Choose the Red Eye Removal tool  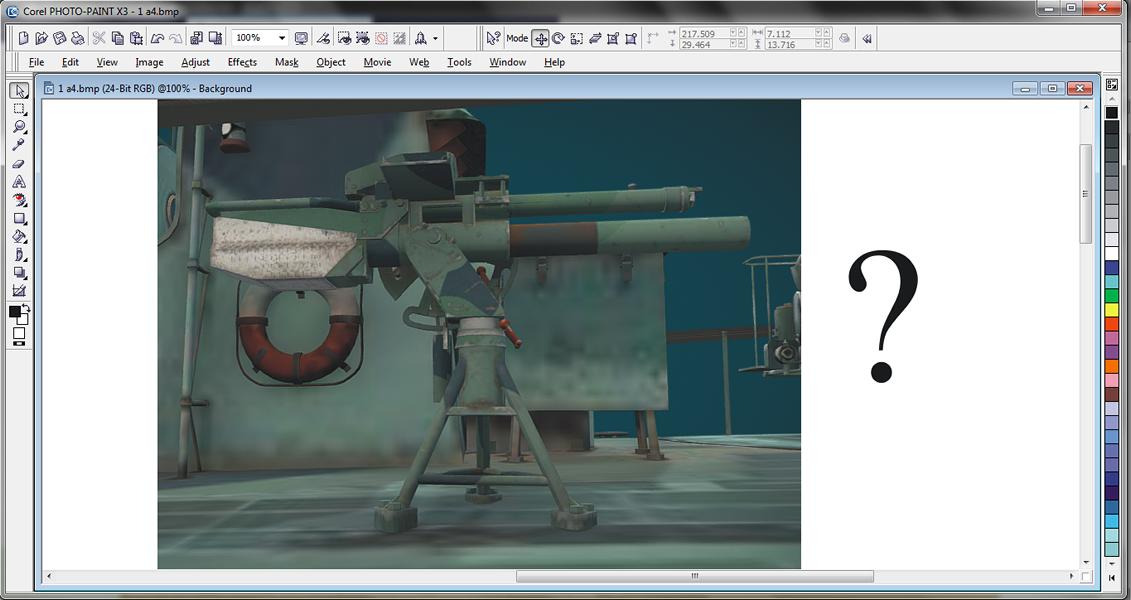pos(19,200)
